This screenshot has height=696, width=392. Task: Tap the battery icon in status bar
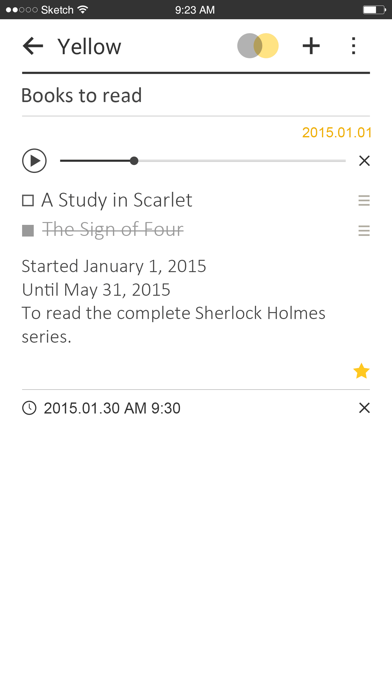tap(374, 9)
